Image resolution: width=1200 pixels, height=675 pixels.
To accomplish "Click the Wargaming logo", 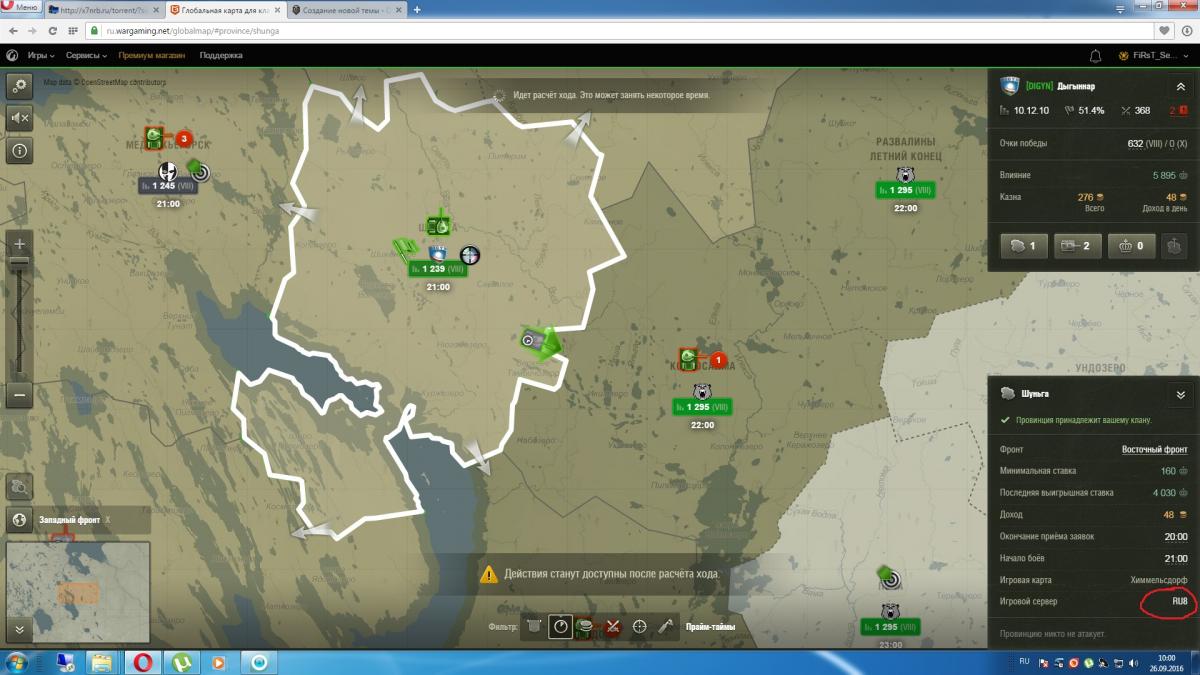I will (13, 56).
